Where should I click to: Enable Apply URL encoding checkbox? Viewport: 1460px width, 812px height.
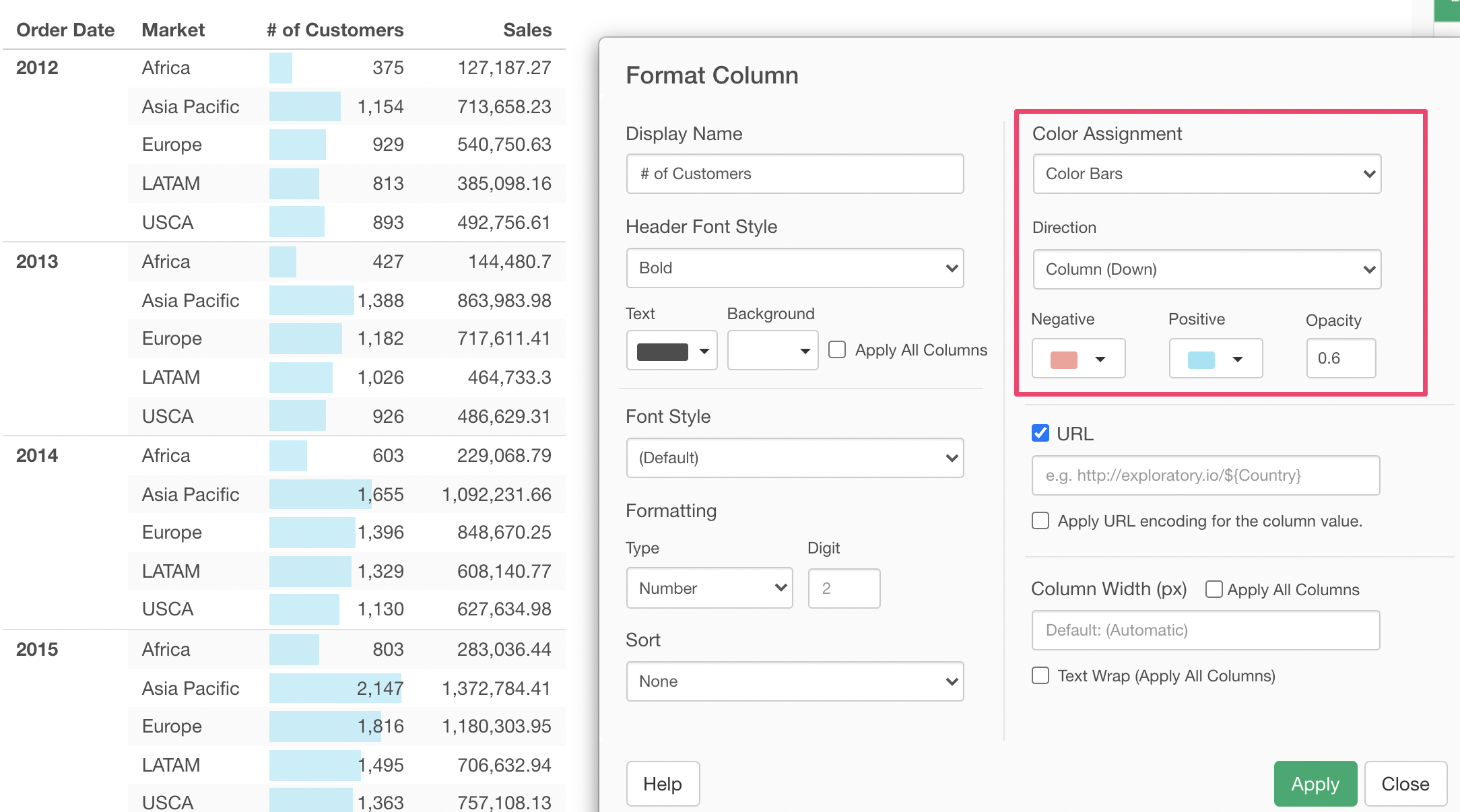pos(1040,520)
